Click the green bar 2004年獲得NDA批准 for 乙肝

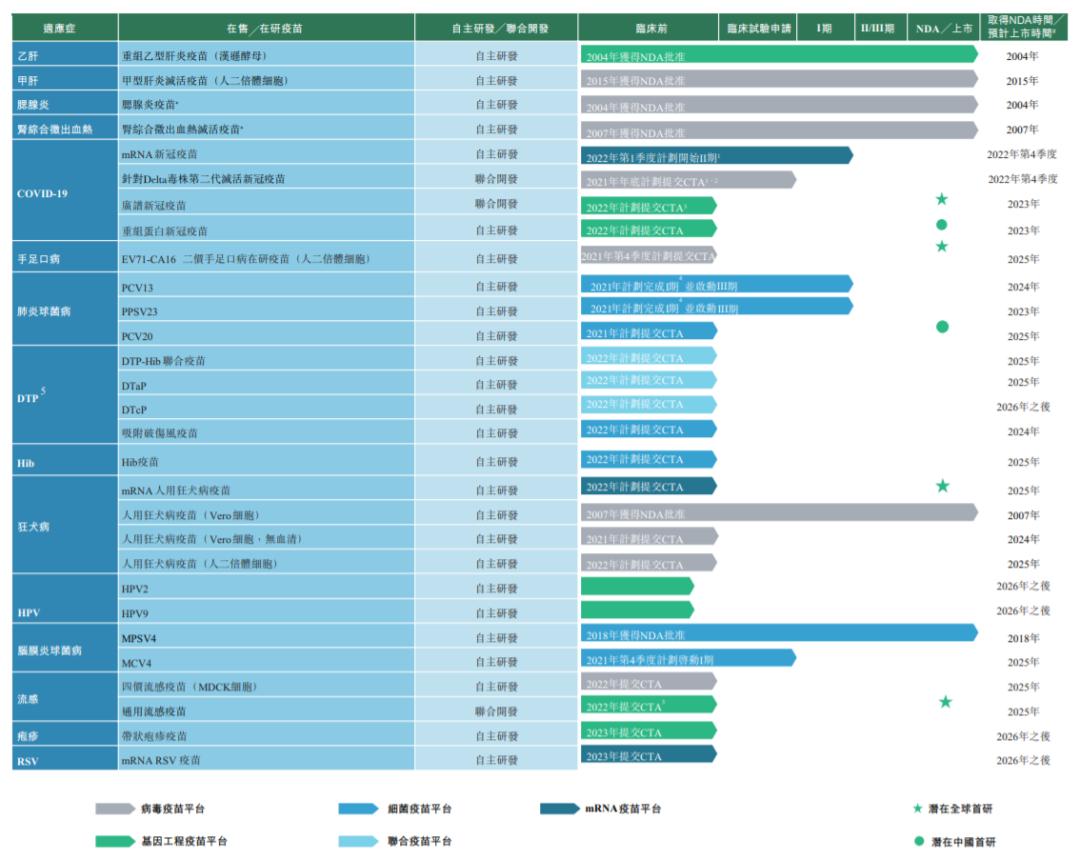(779, 54)
